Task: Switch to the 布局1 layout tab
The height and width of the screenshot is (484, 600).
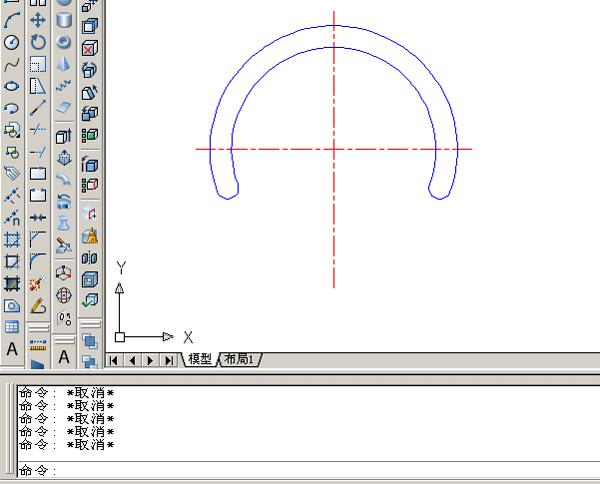Action: coord(240,359)
